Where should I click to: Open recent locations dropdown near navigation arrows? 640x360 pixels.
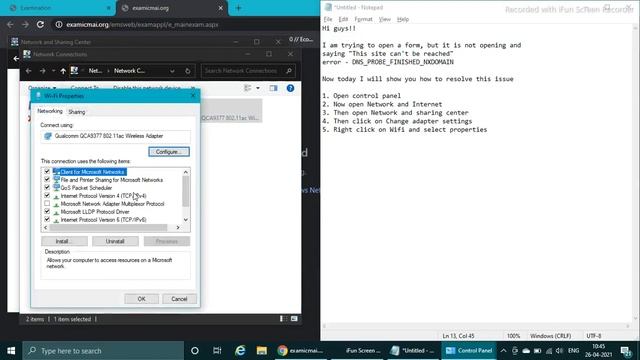point(53,71)
